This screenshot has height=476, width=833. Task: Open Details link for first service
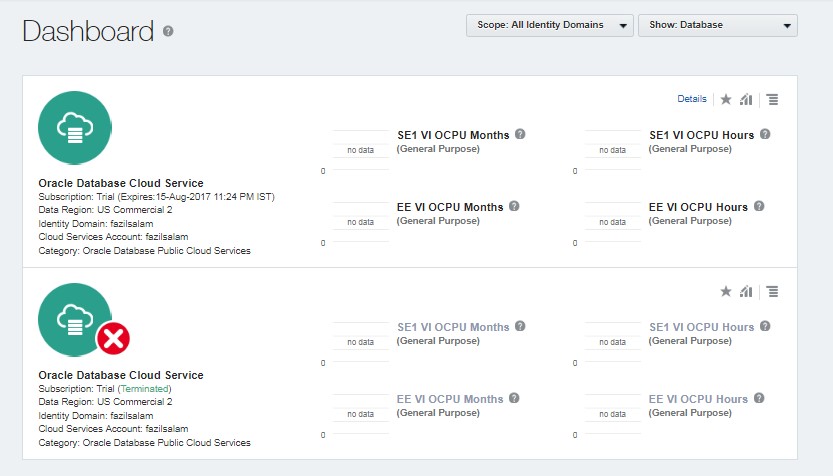coord(692,99)
